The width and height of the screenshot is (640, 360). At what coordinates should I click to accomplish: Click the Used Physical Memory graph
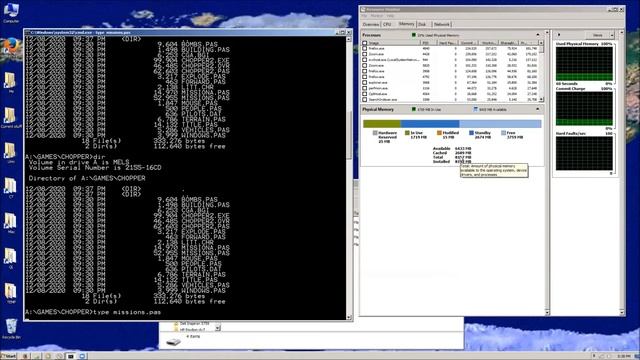pyautogui.click(x=584, y=63)
